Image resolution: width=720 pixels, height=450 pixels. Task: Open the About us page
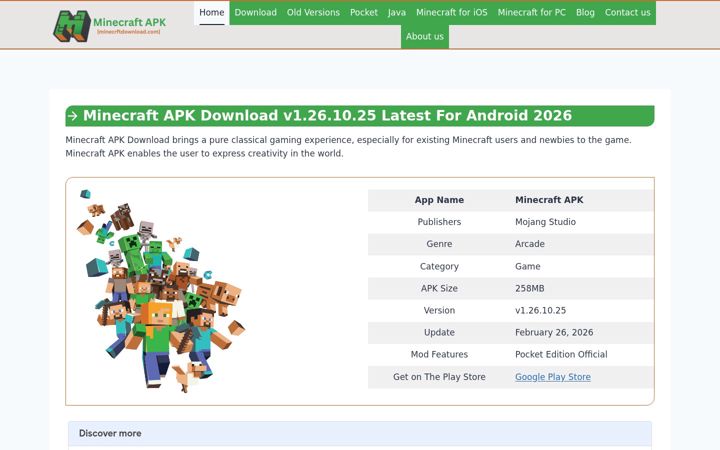(425, 37)
